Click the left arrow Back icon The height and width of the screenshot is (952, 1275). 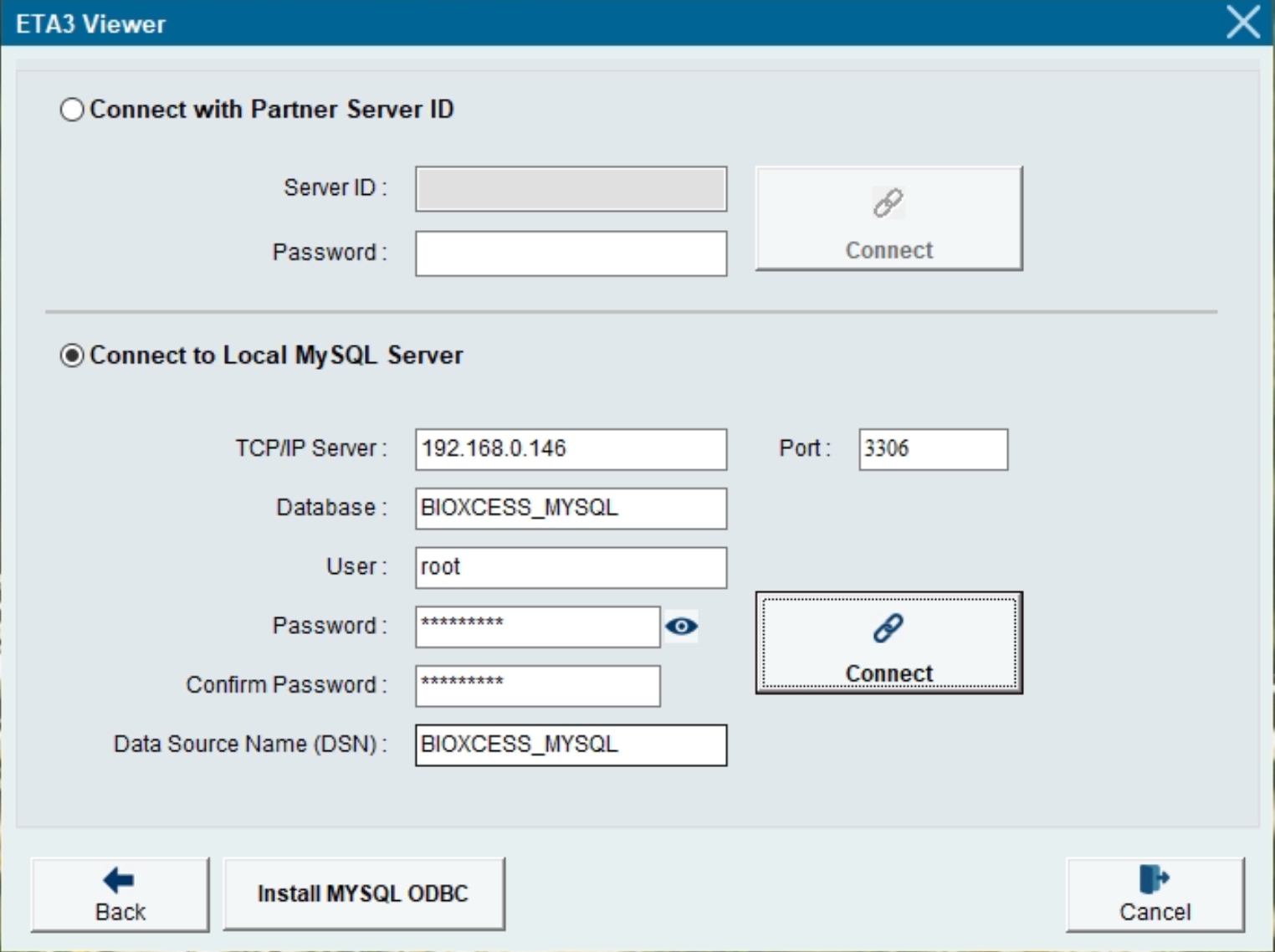(x=119, y=880)
